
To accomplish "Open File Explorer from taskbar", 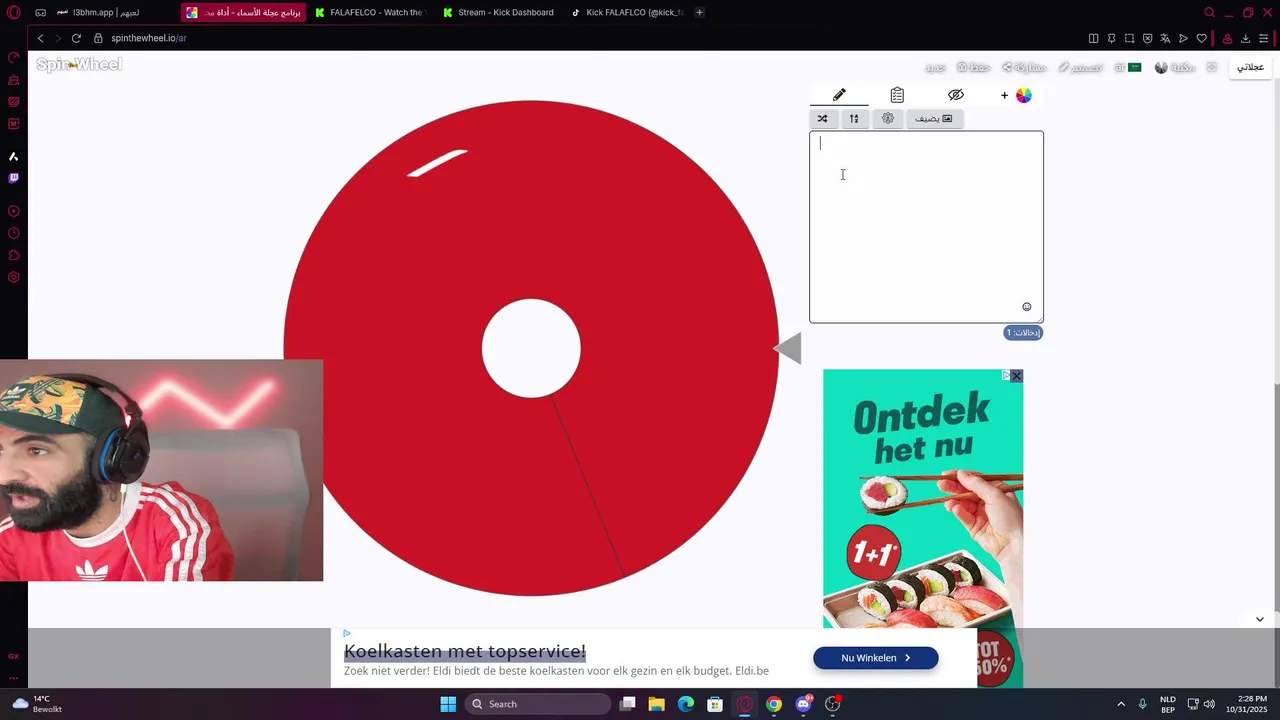I will pyautogui.click(x=656, y=704).
